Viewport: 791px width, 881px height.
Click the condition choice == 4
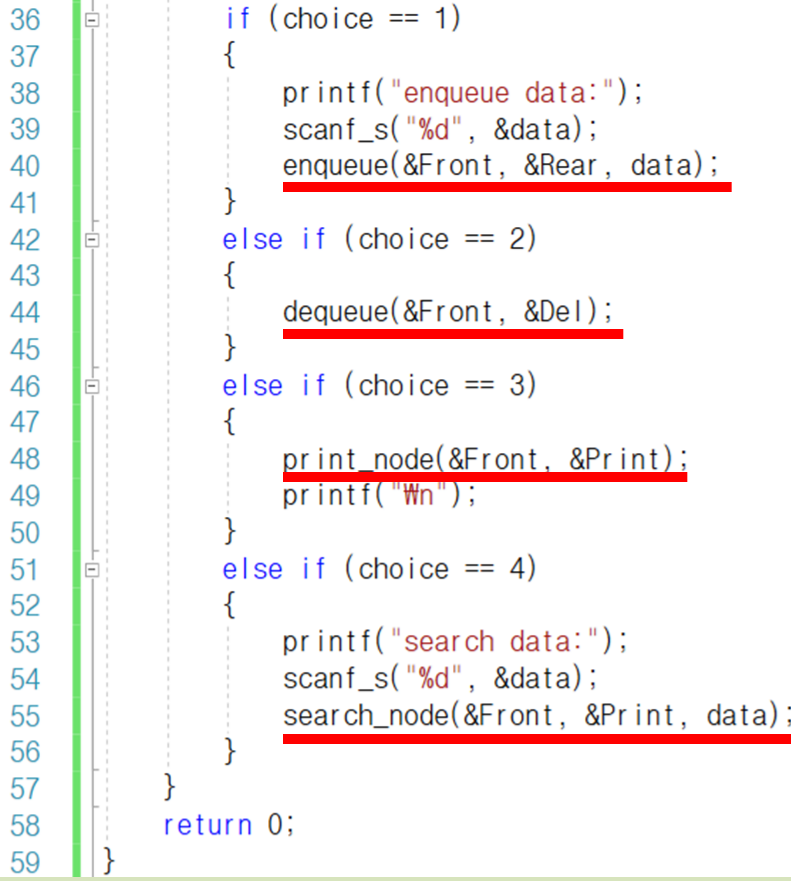(441, 569)
